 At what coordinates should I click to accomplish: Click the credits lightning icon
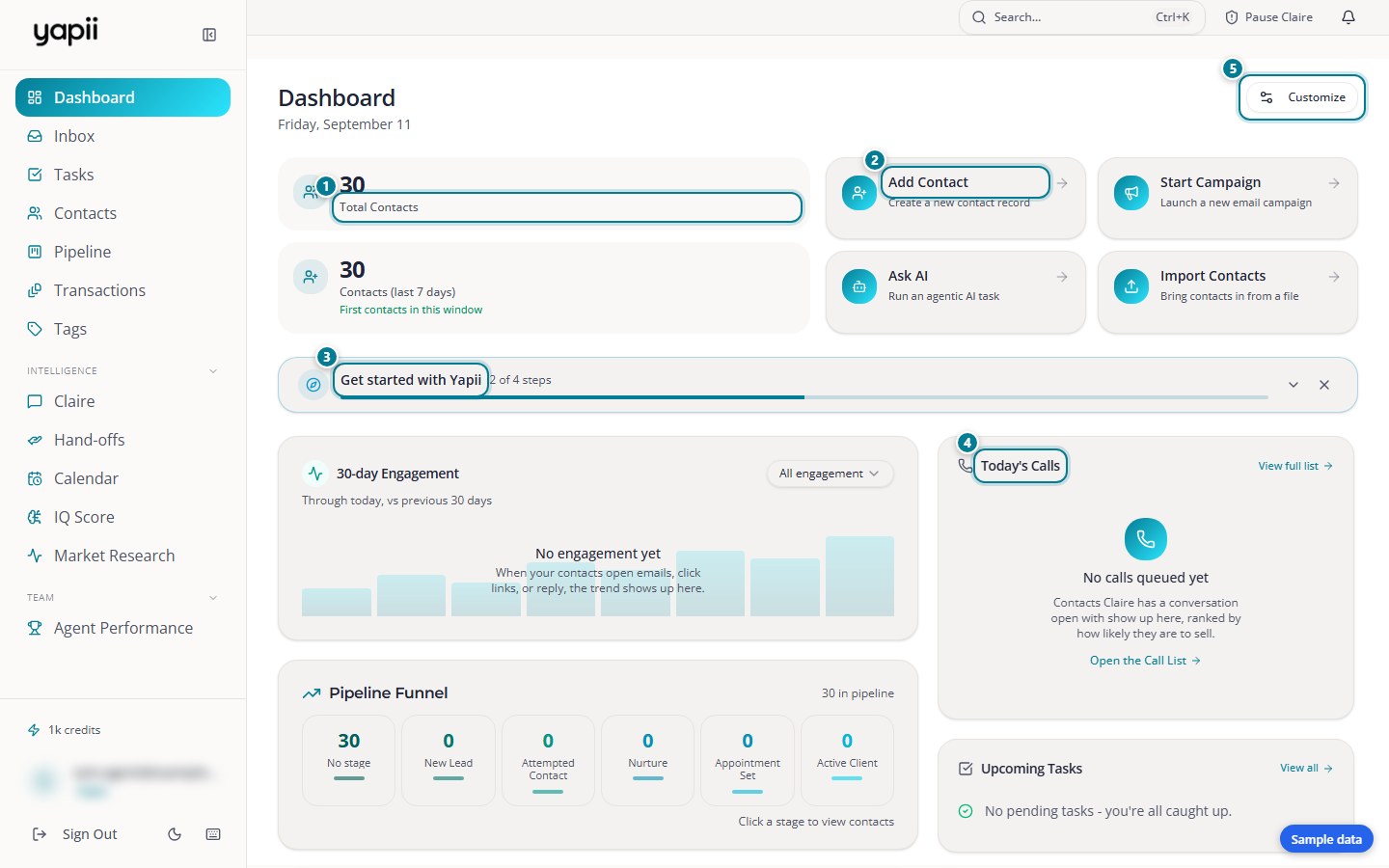[x=34, y=730]
